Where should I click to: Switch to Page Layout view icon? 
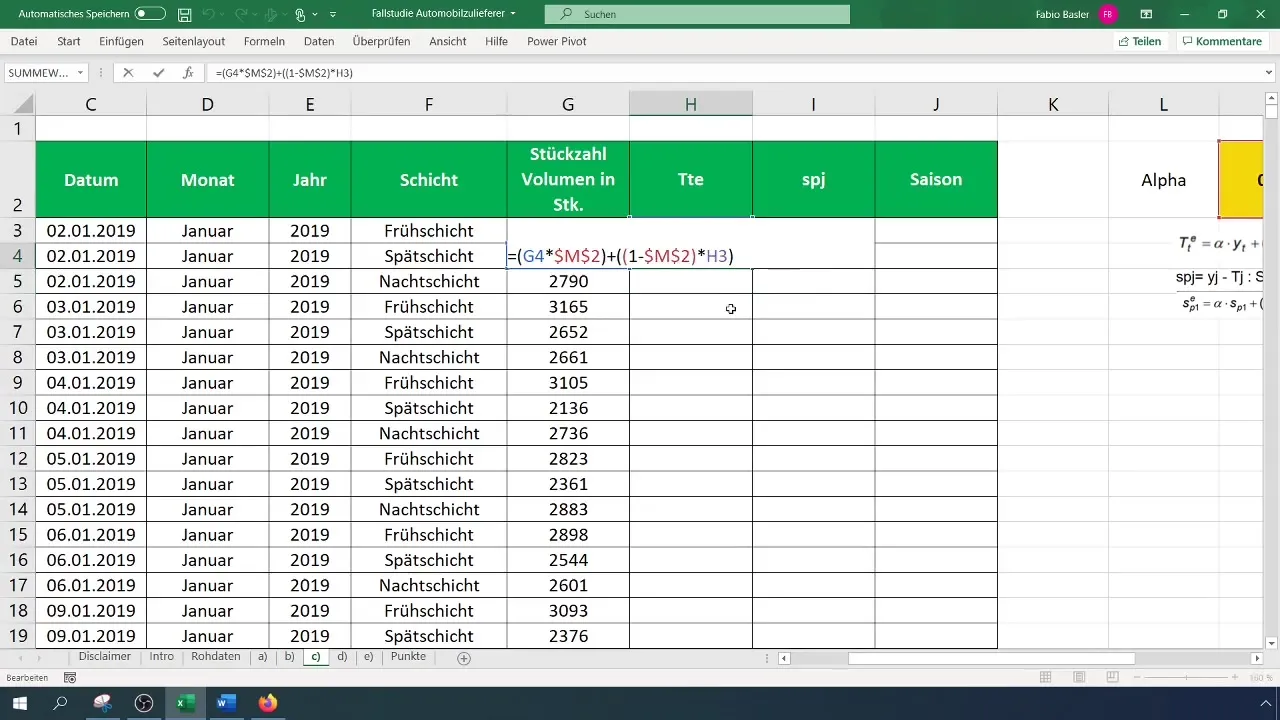point(1079,678)
